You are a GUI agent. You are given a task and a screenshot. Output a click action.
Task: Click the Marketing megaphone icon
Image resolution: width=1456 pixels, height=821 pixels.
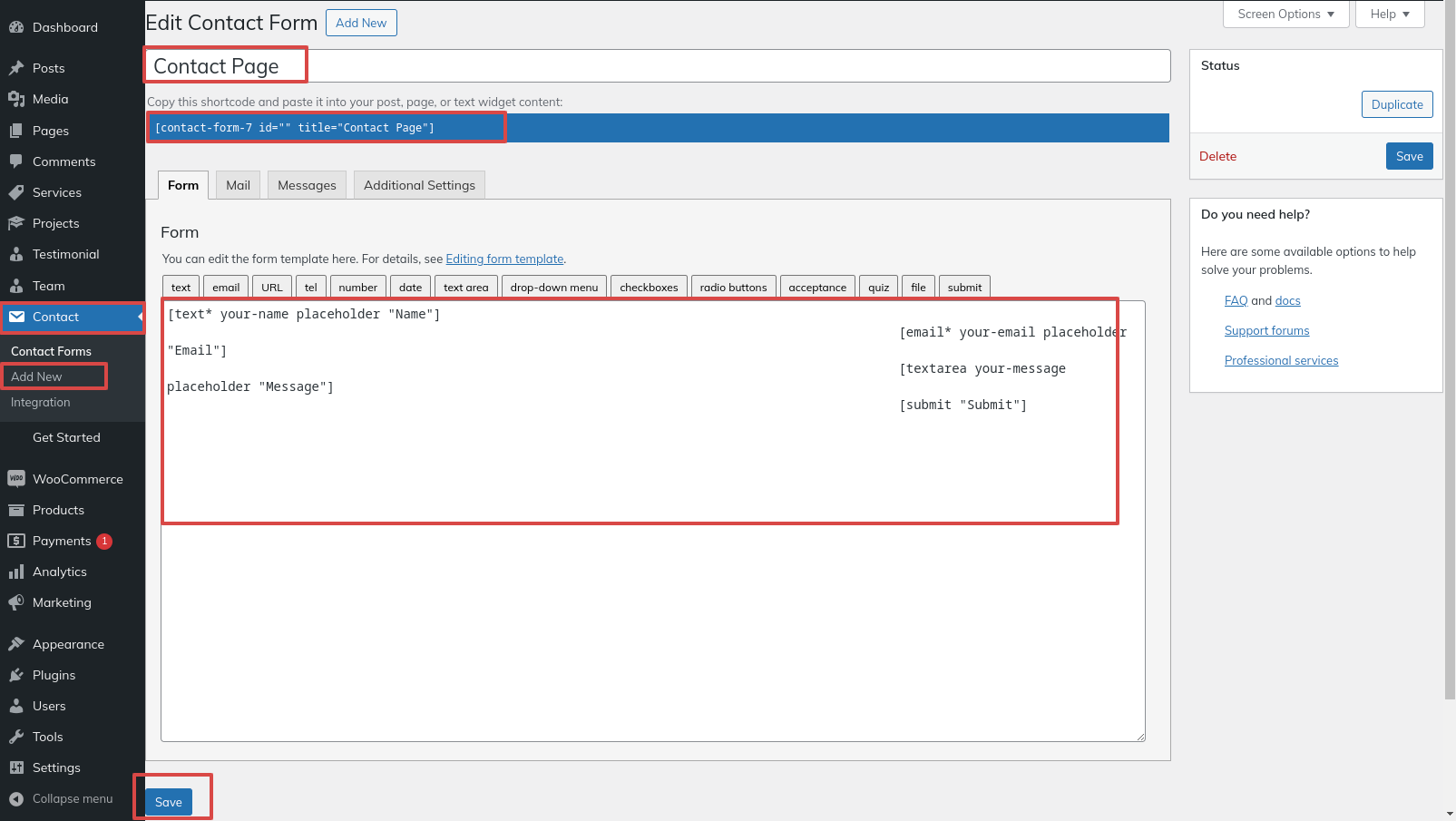(x=16, y=602)
